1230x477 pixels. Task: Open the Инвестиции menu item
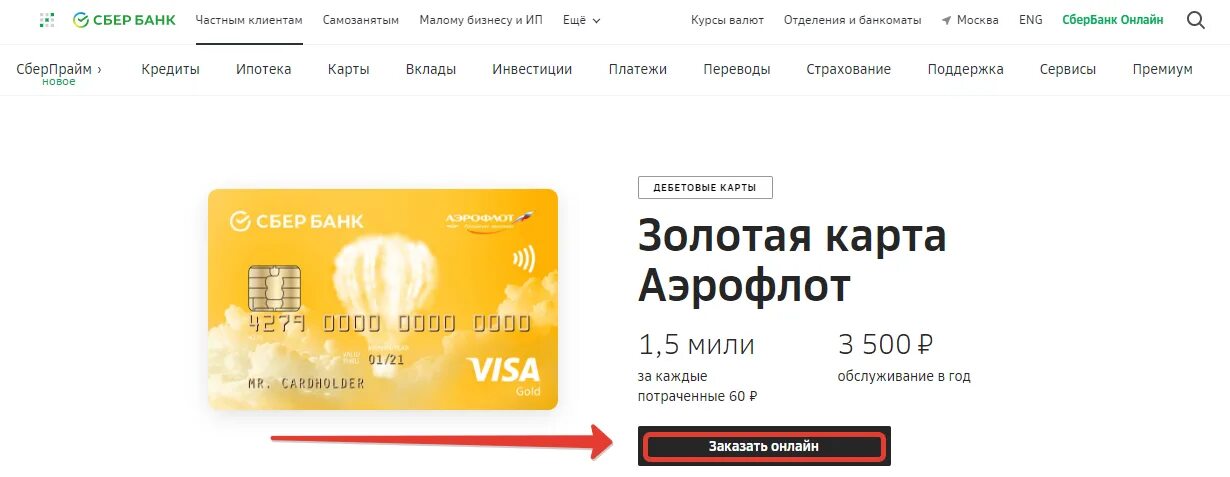pos(532,69)
